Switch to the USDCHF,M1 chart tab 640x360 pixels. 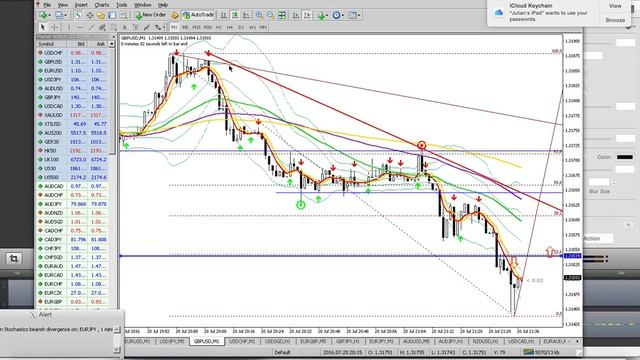(x=242, y=341)
